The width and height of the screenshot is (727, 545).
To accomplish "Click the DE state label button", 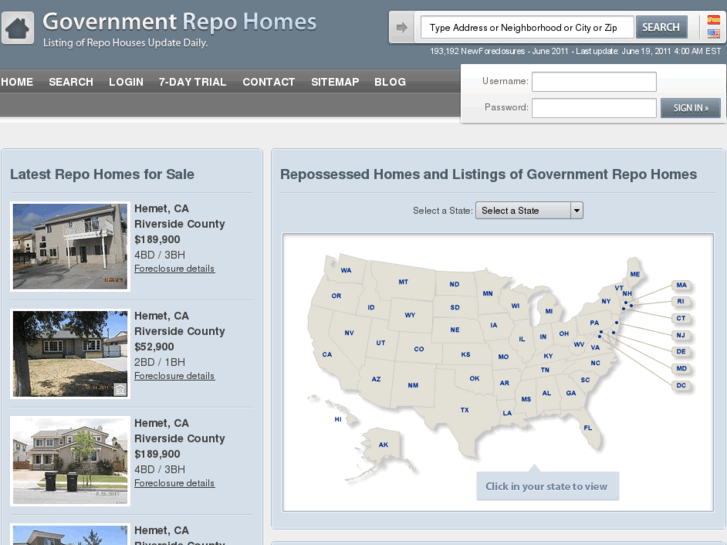I will pyautogui.click(x=681, y=352).
